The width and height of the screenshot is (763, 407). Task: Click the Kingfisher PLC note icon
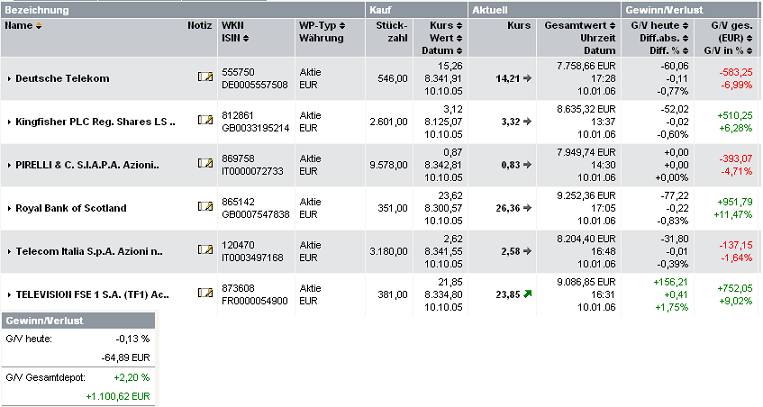[x=205, y=120]
